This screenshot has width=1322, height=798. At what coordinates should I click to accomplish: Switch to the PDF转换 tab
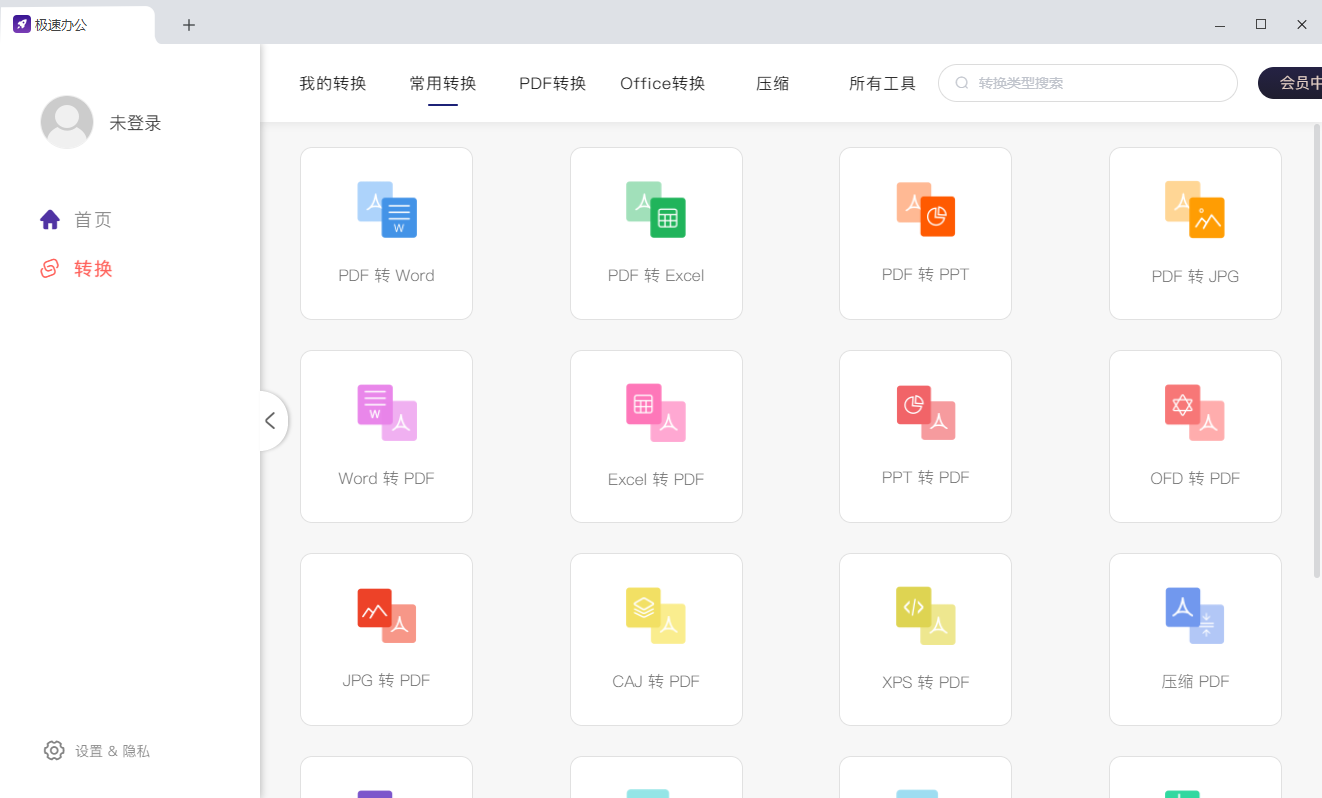(552, 83)
